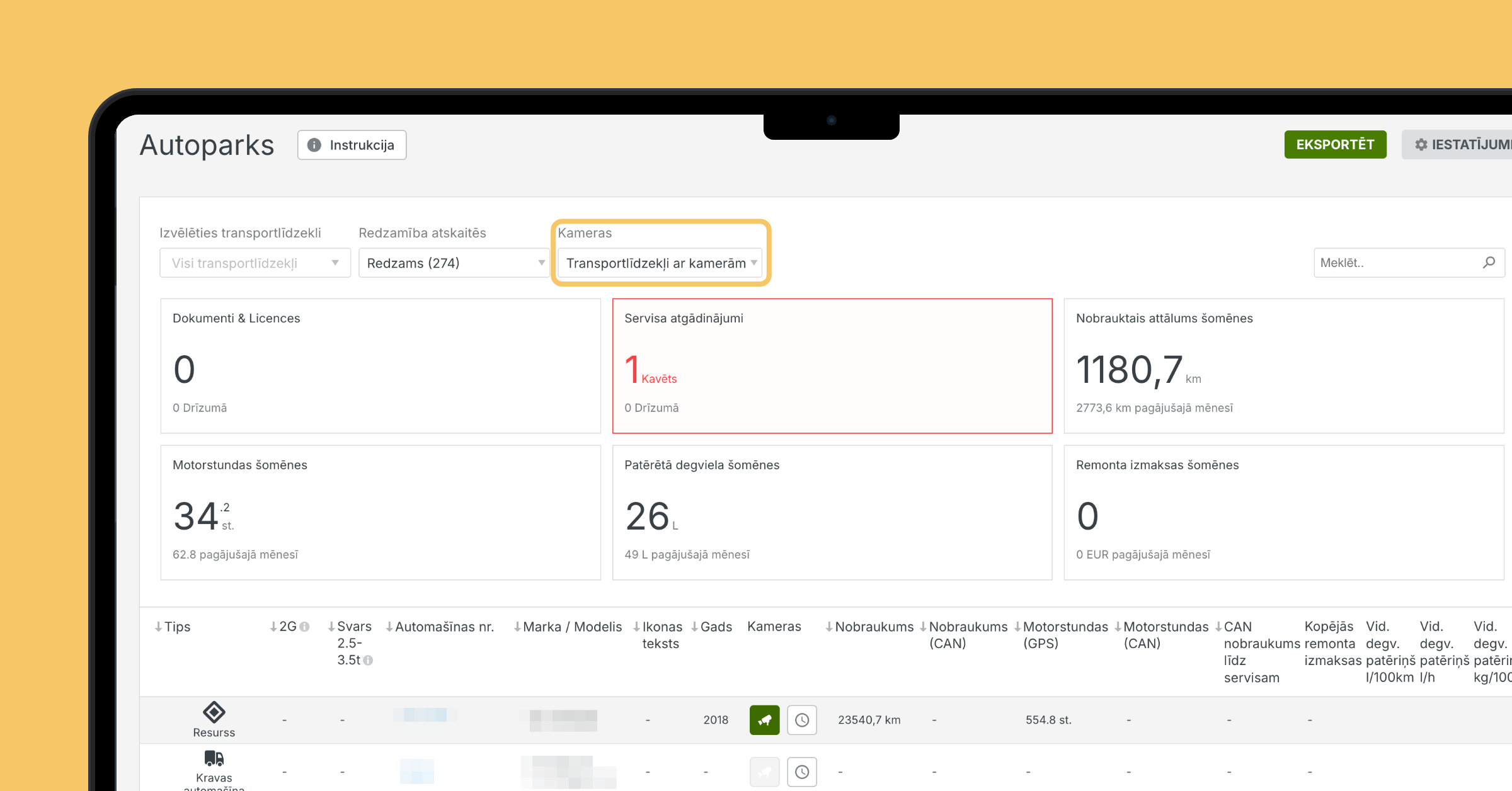The height and width of the screenshot is (791, 1512).
Task: Open the Dokumenti & Licences card
Action: click(x=381, y=366)
